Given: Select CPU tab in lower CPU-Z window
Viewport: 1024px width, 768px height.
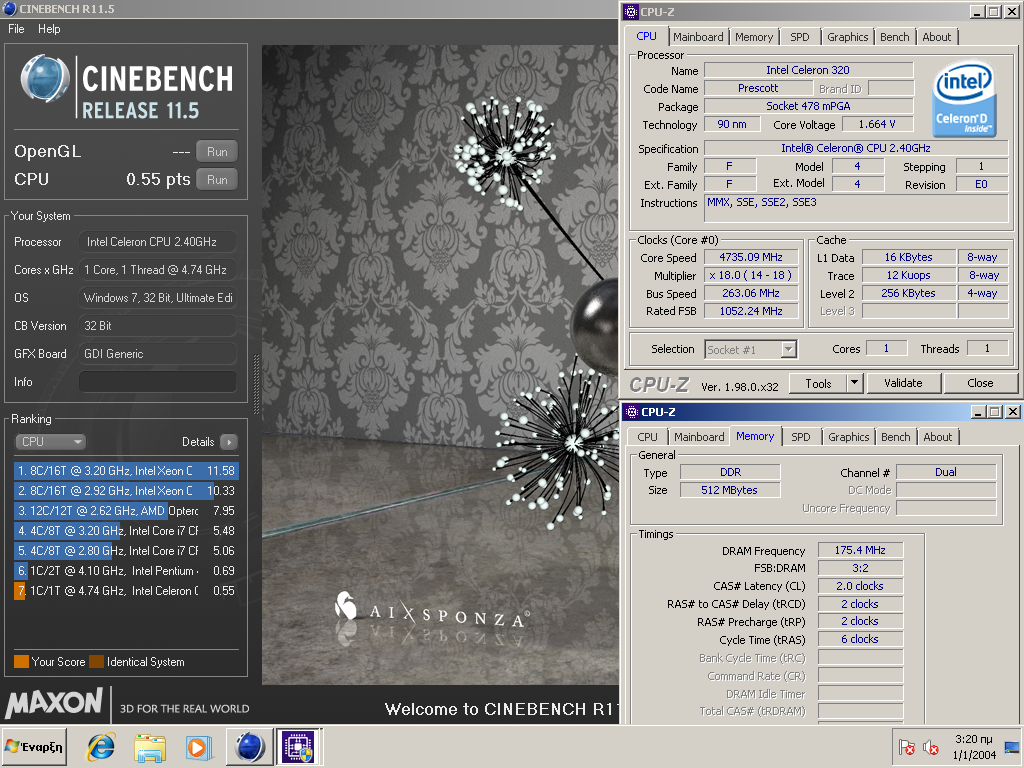Looking at the screenshot, I should 647,437.
